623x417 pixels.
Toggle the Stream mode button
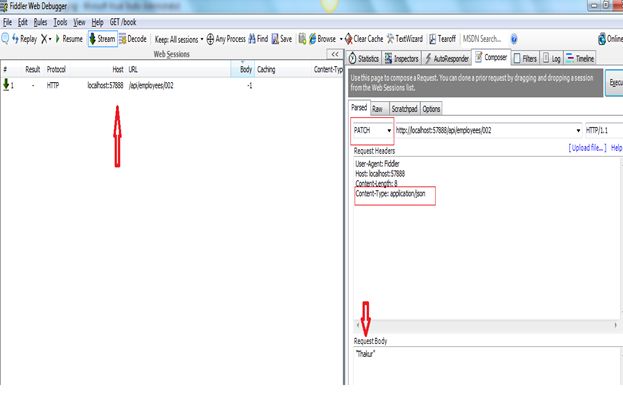click(x=103, y=39)
